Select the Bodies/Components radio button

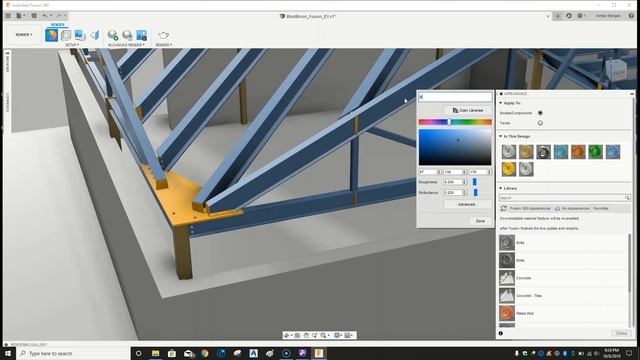540,113
